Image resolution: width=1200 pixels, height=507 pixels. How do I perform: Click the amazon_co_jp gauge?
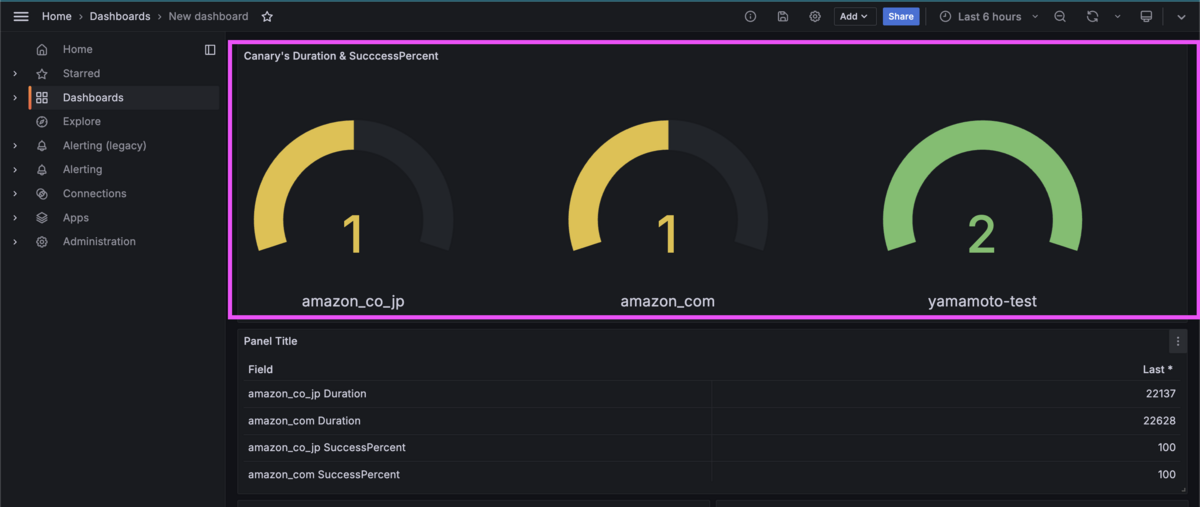(353, 186)
